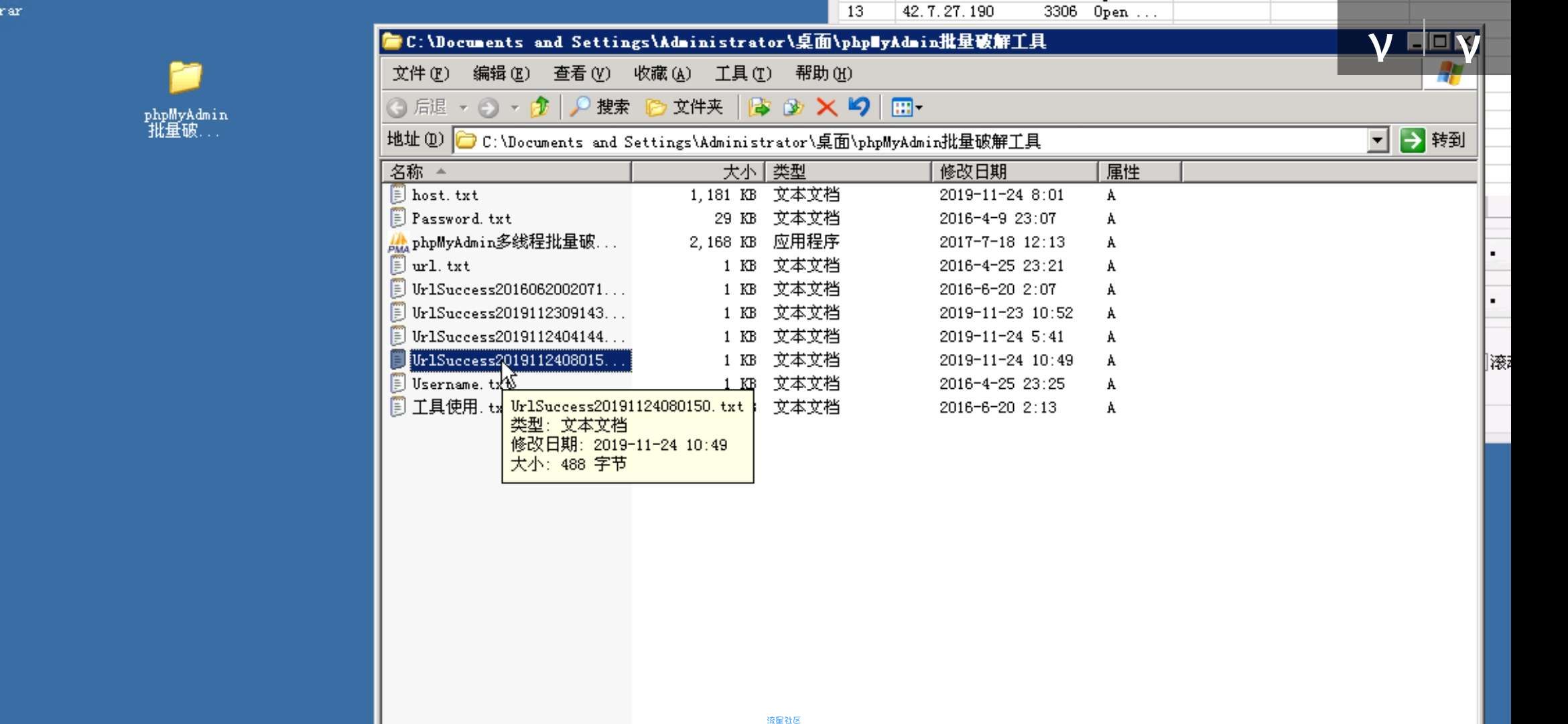Click the Forward arrow toolbar icon
This screenshot has width=1568, height=724.
tap(488, 107)
